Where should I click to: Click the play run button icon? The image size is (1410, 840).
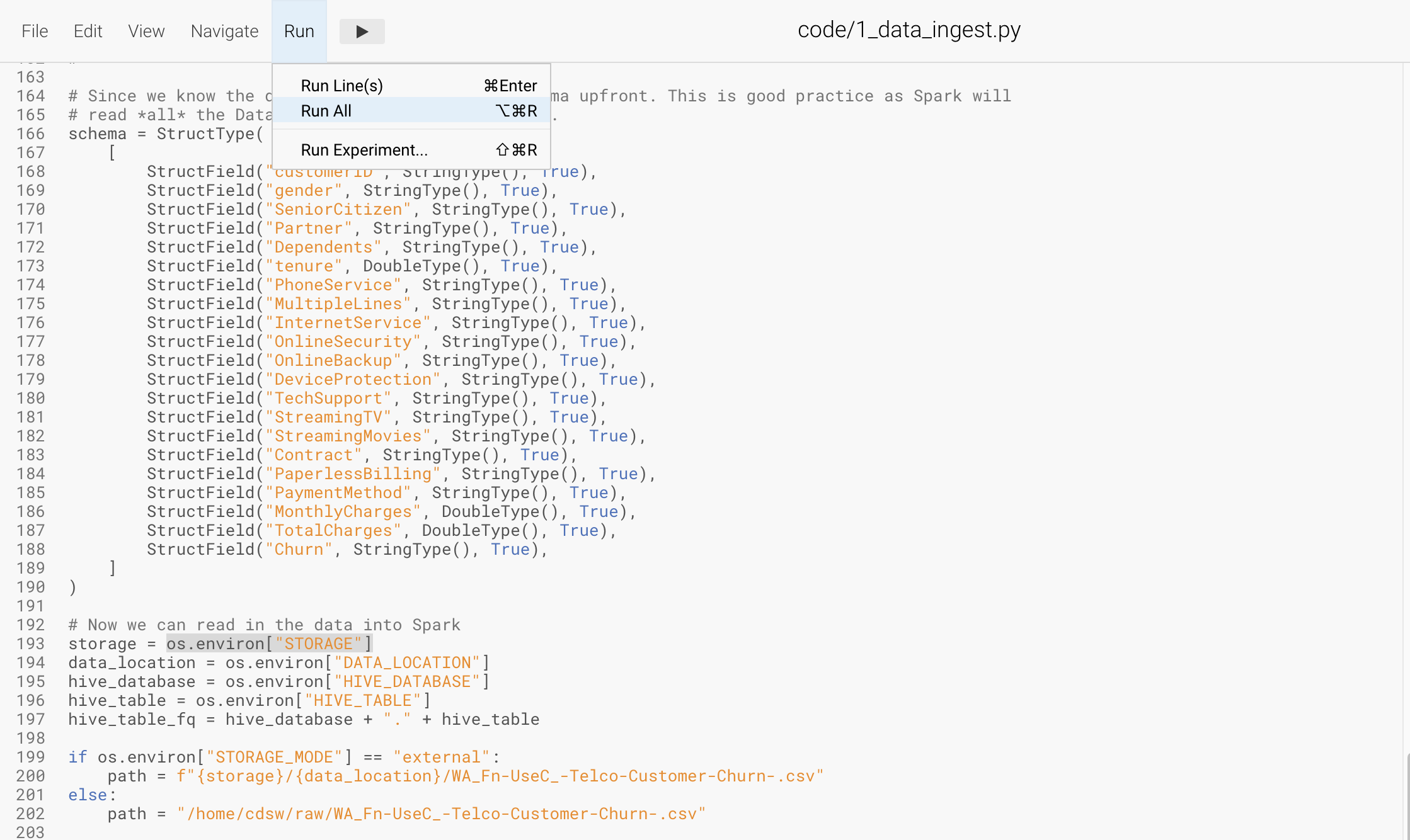362,31
